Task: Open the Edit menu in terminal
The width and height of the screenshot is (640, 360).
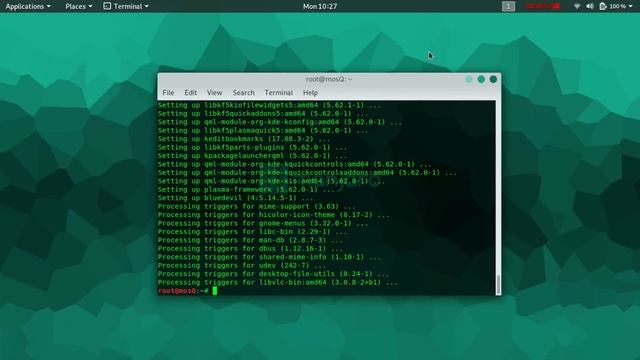Action: coord(190,93)
